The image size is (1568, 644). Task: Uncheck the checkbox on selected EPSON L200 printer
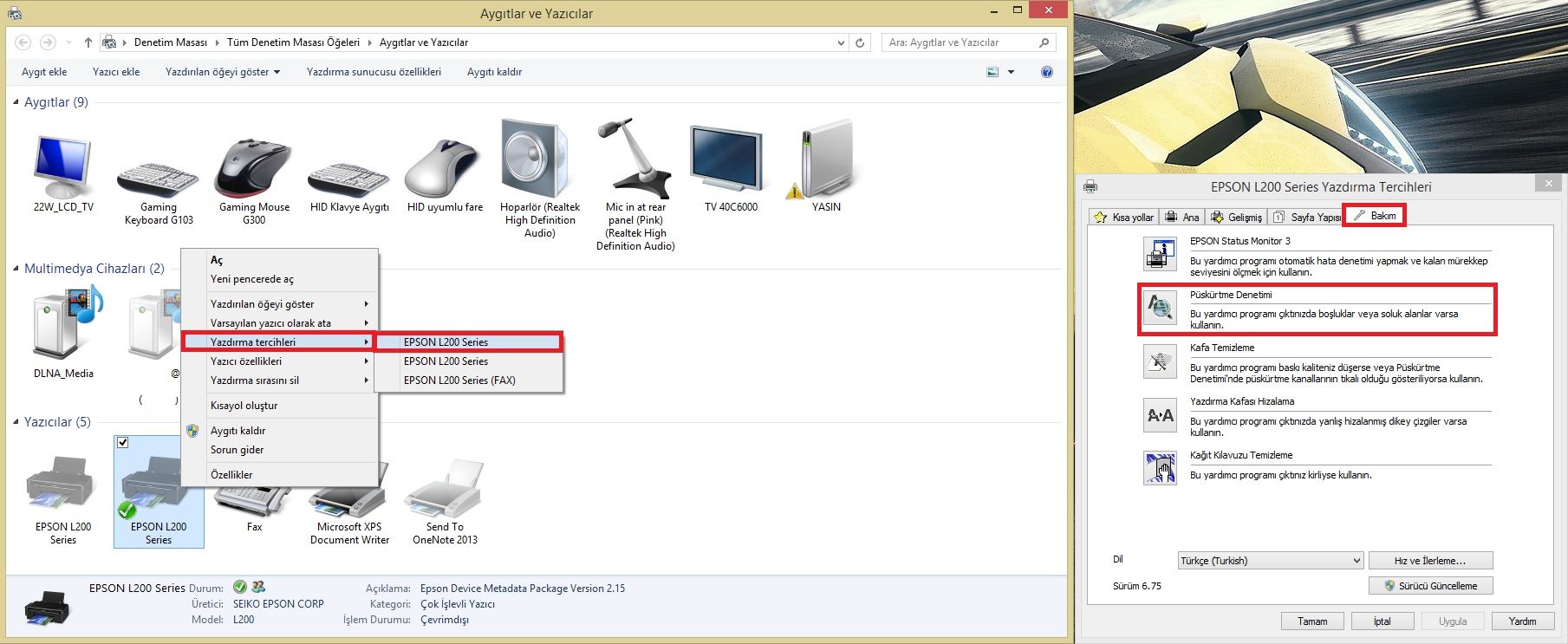[123, 443]
